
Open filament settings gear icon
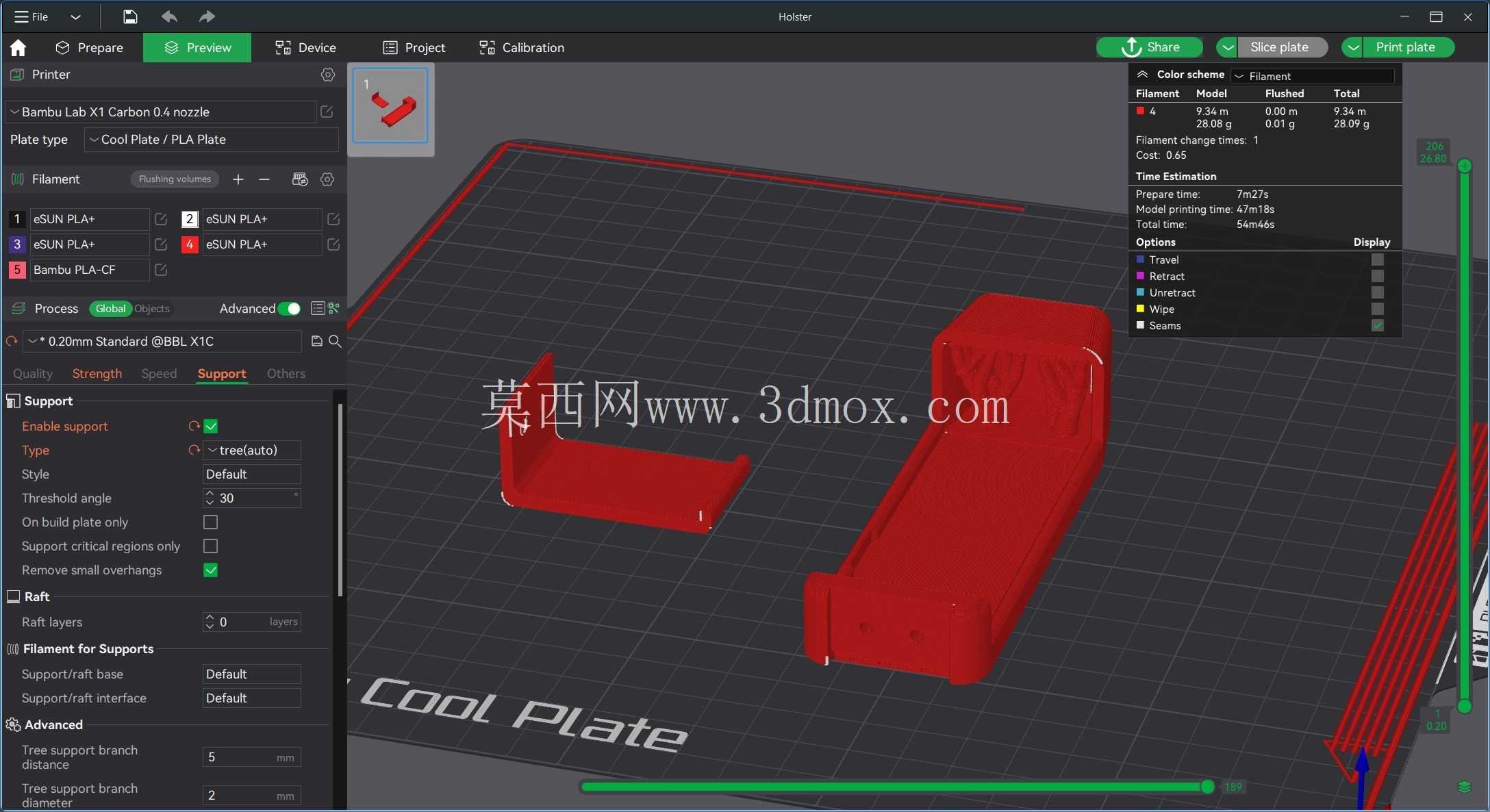327,179
